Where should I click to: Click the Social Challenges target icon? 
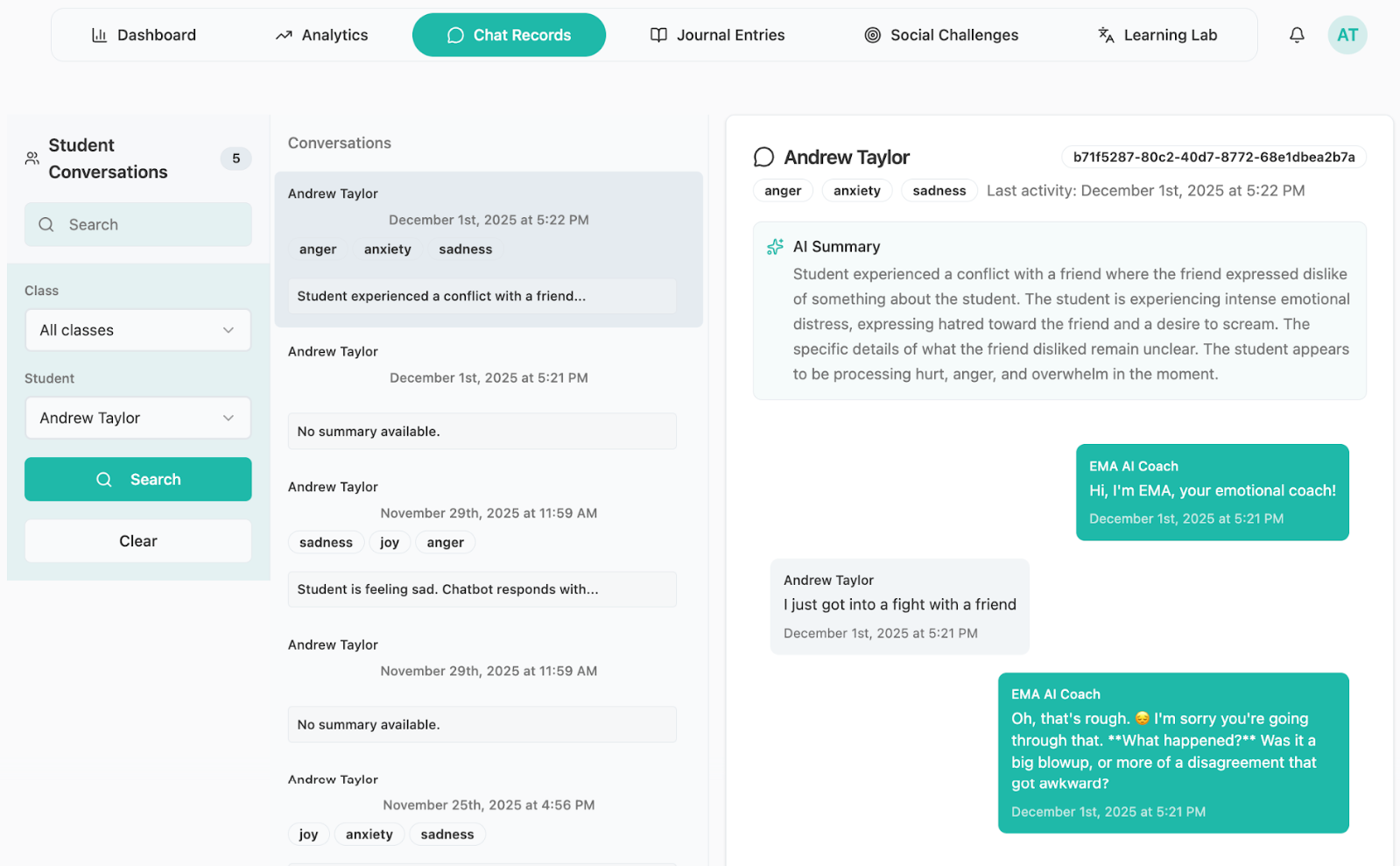pyautogui.click(x=872, y=35)
